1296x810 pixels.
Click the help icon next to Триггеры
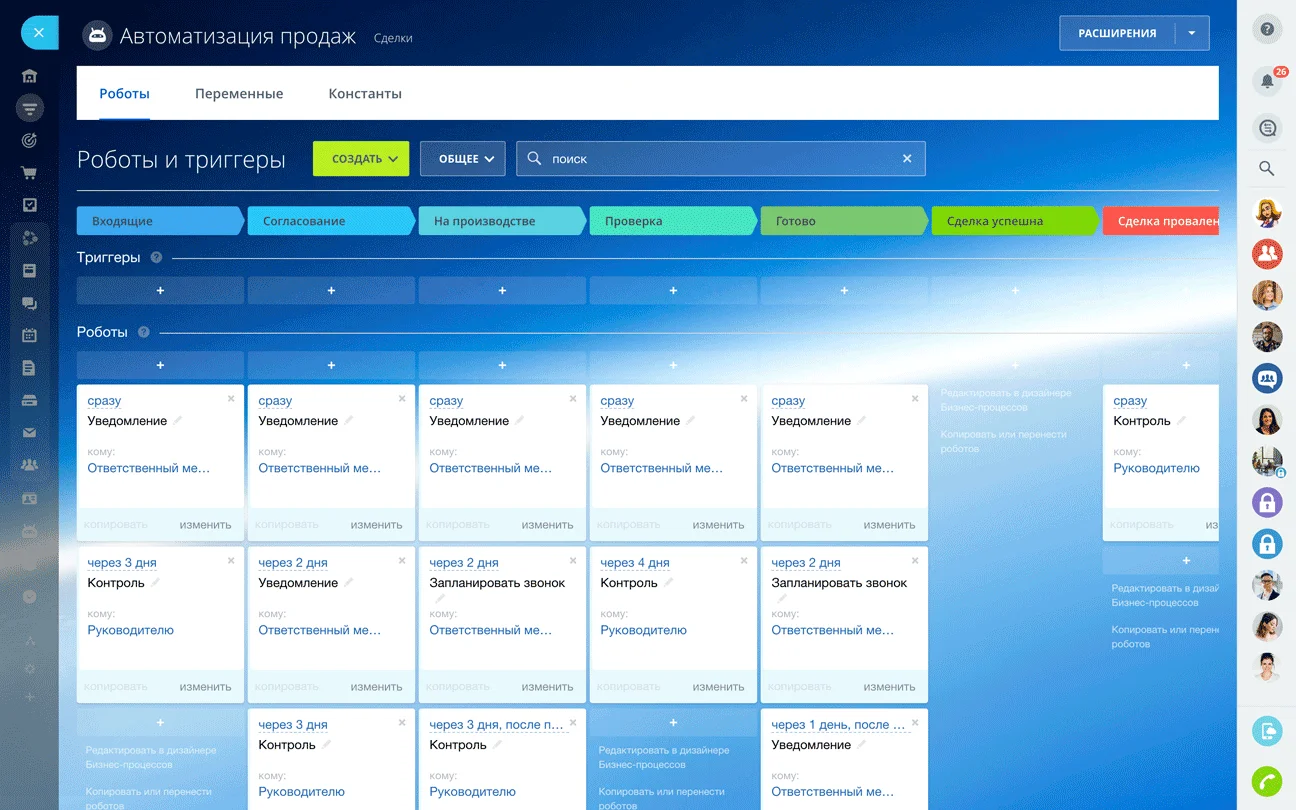tap(156, 258)
